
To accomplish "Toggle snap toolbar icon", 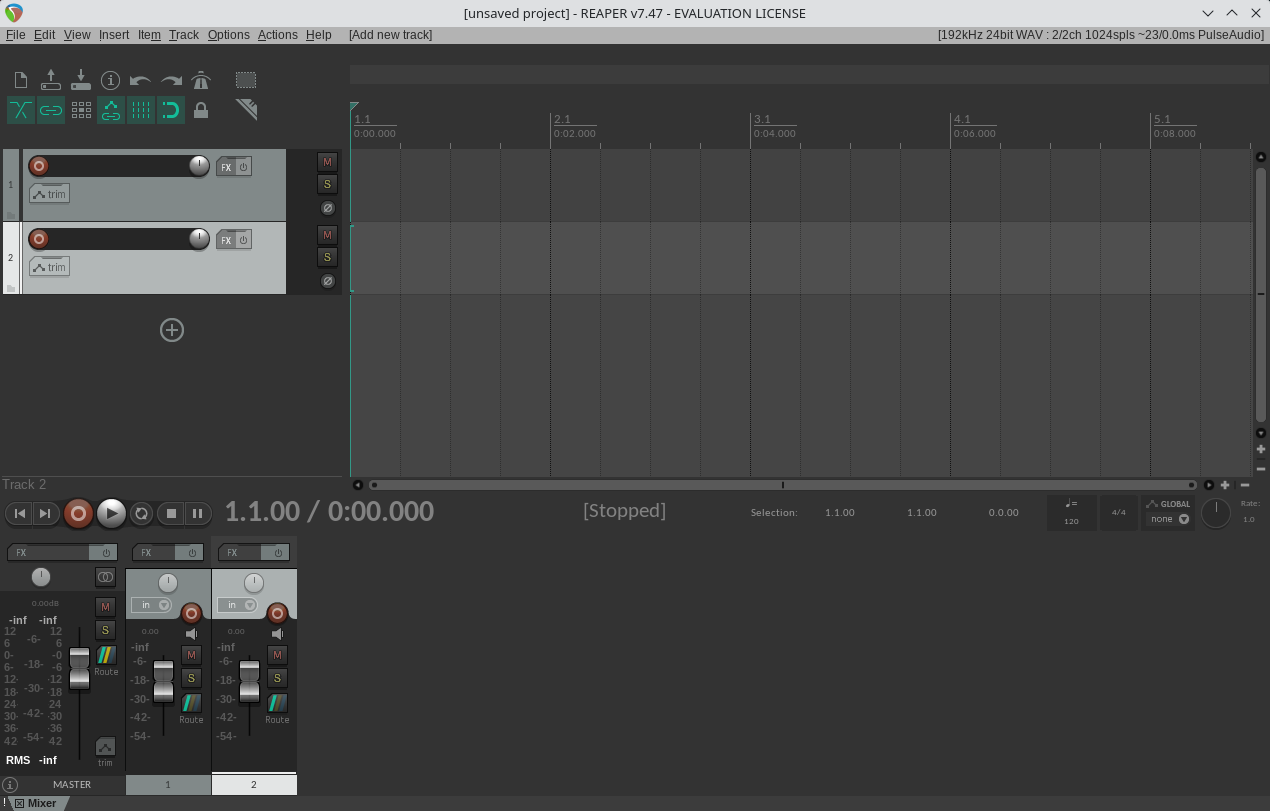I will (x=171, y=110).
